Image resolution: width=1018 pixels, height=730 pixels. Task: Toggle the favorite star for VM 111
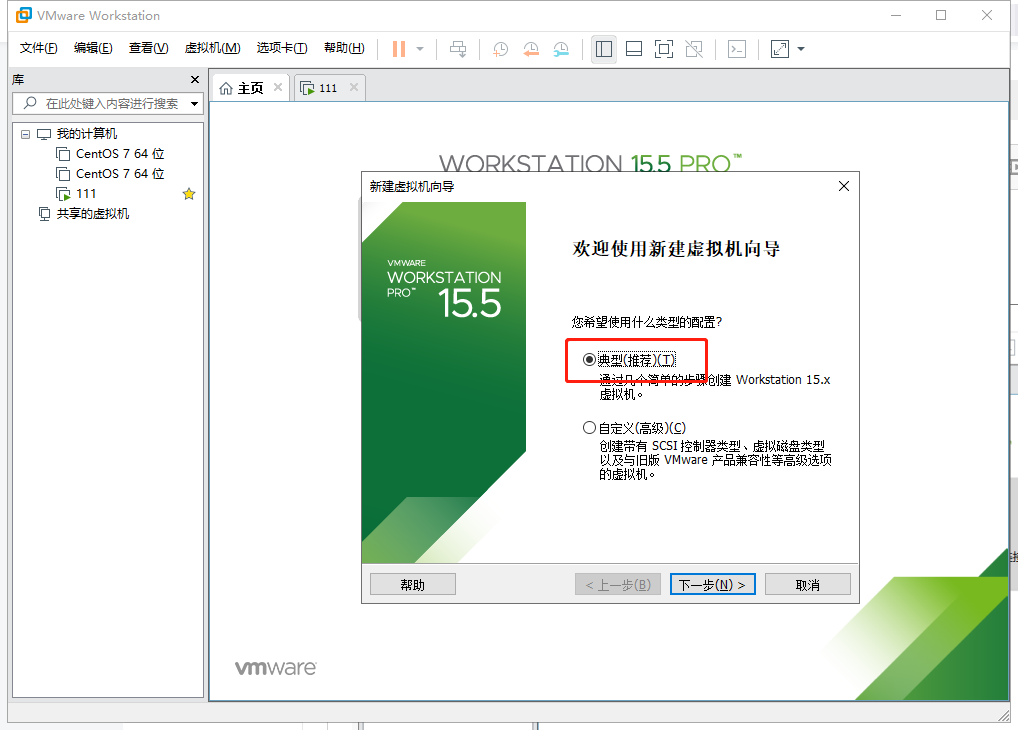click(189, 194)
